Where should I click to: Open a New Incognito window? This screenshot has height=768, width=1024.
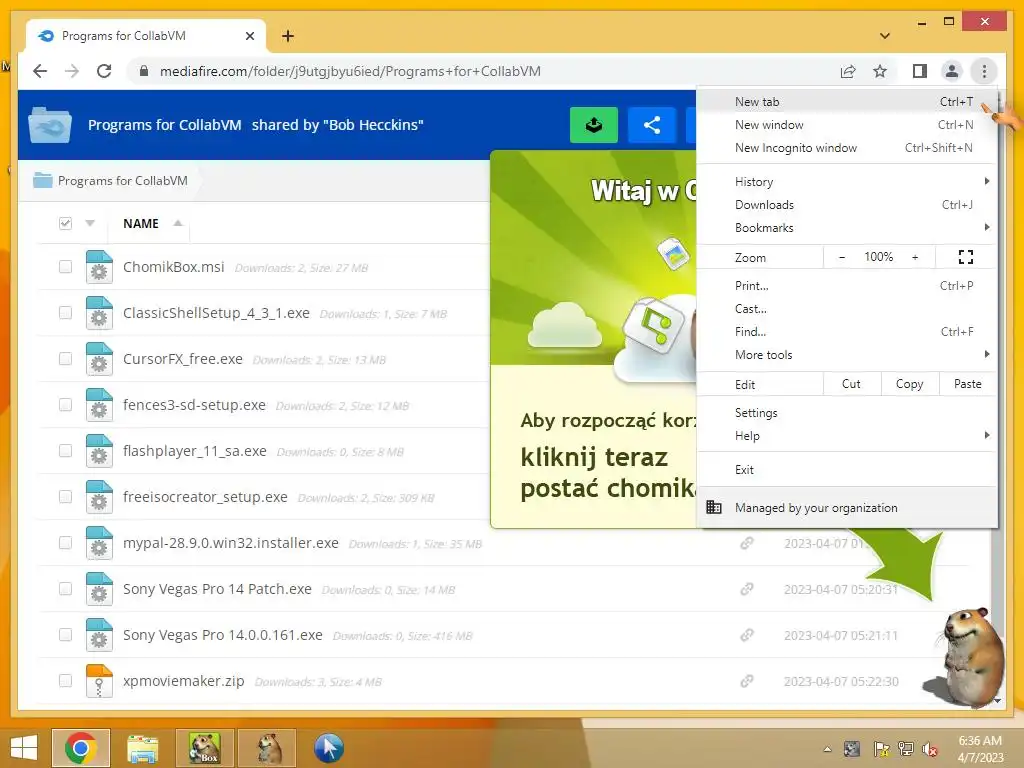847,148
